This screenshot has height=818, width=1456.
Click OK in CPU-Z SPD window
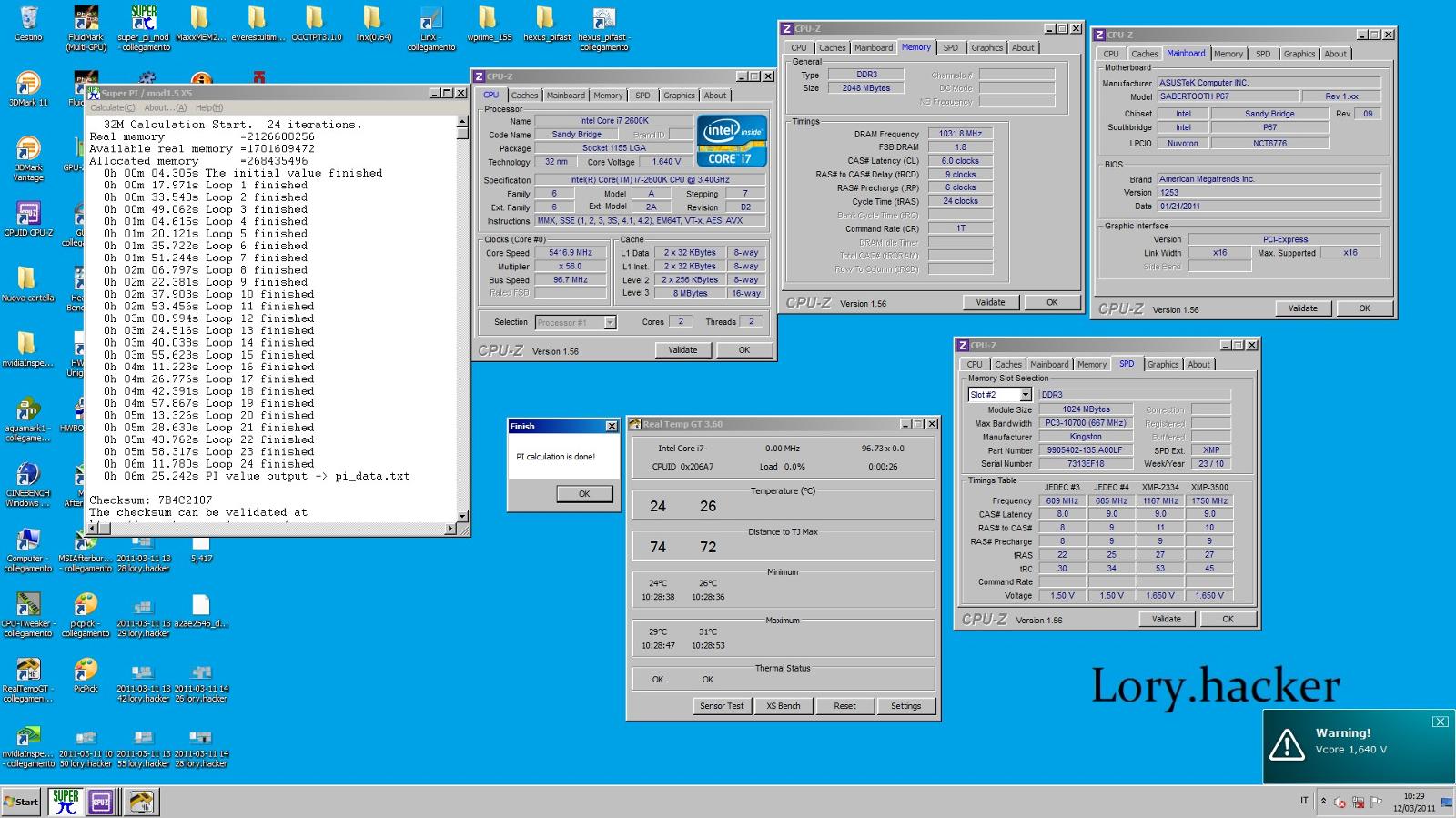coord(1228,619)
